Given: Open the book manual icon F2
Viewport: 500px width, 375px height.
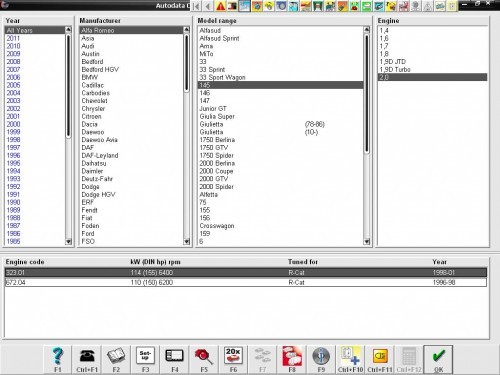Looking at the screenshot, I should pos(116,359).
